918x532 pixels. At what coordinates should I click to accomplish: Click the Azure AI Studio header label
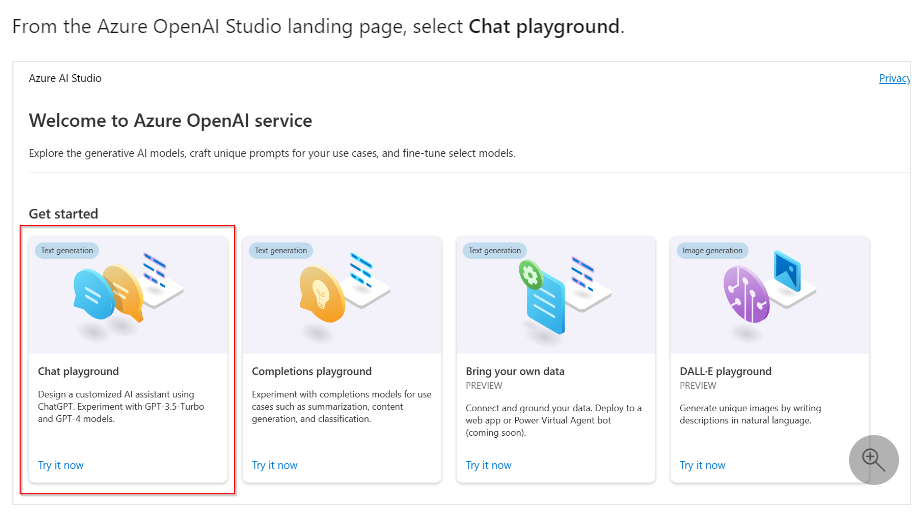(x=65, y=78)
